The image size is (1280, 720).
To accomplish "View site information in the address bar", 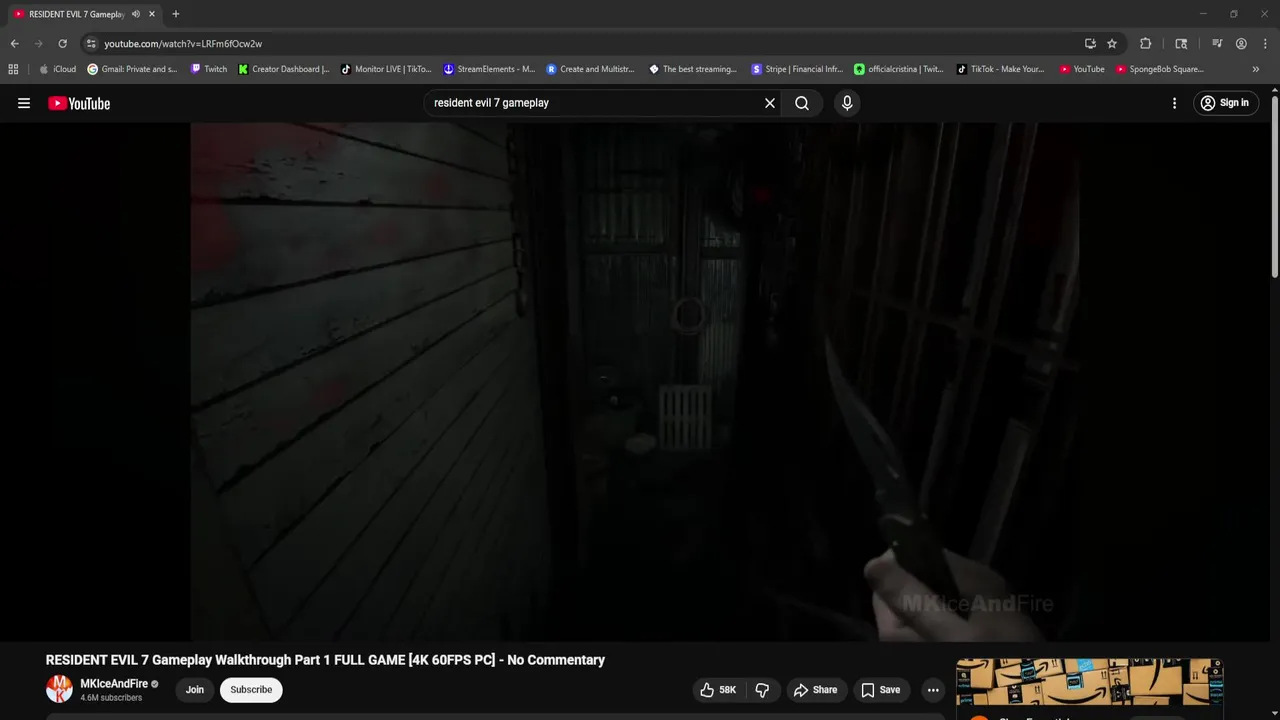I will click(x=91, y=44).
